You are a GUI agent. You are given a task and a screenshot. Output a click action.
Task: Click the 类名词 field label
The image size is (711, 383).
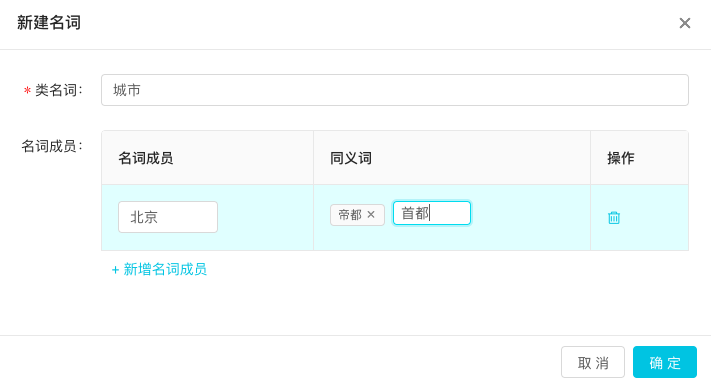(x=58, y=90)
